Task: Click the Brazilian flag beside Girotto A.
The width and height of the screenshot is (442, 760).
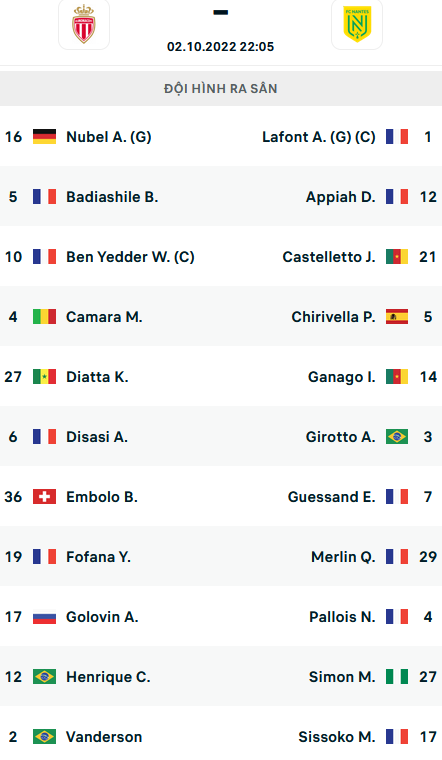Action: tap(397, 437)
